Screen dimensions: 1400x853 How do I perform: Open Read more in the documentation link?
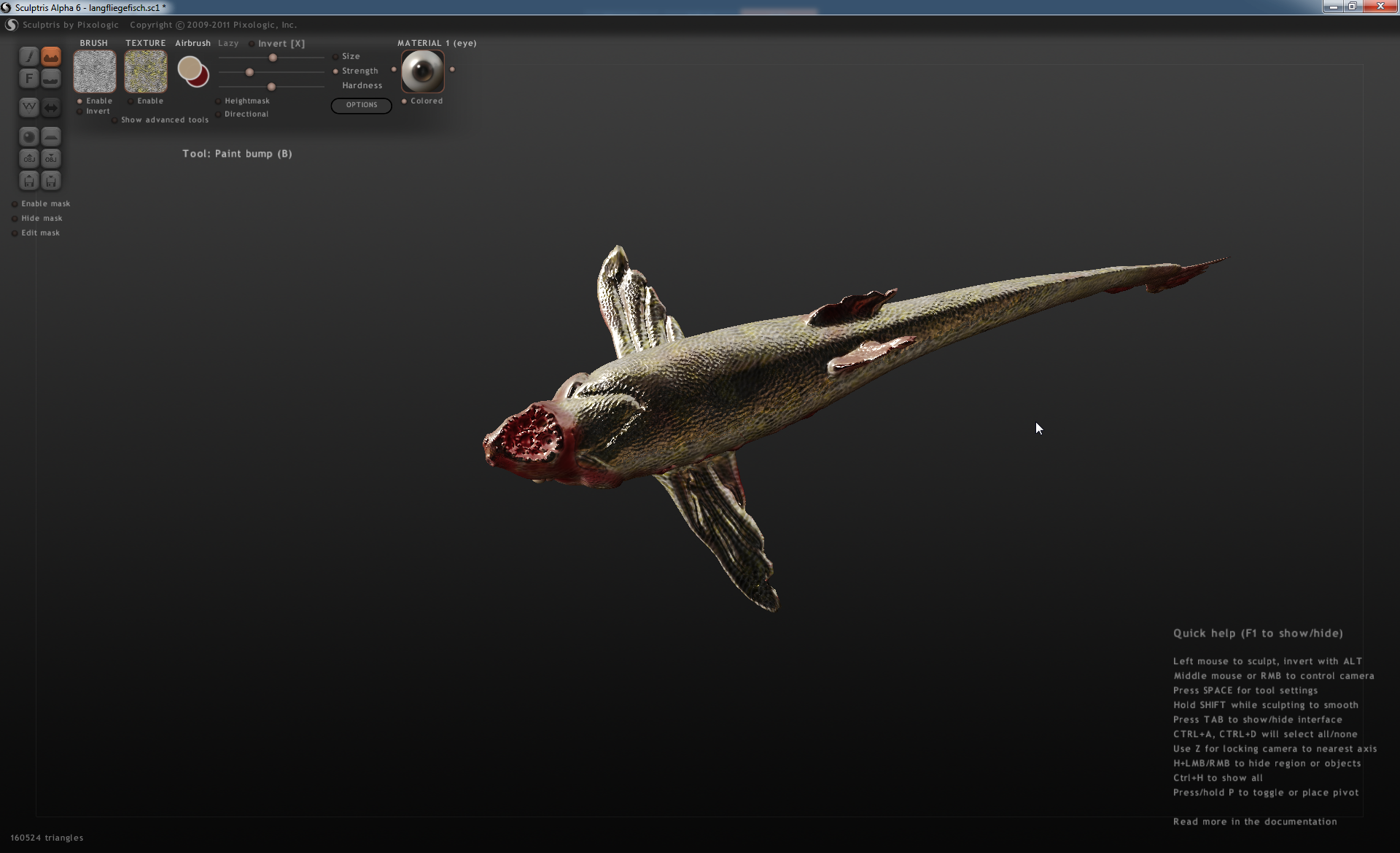pyautogui.click(x=1254, y=822)
